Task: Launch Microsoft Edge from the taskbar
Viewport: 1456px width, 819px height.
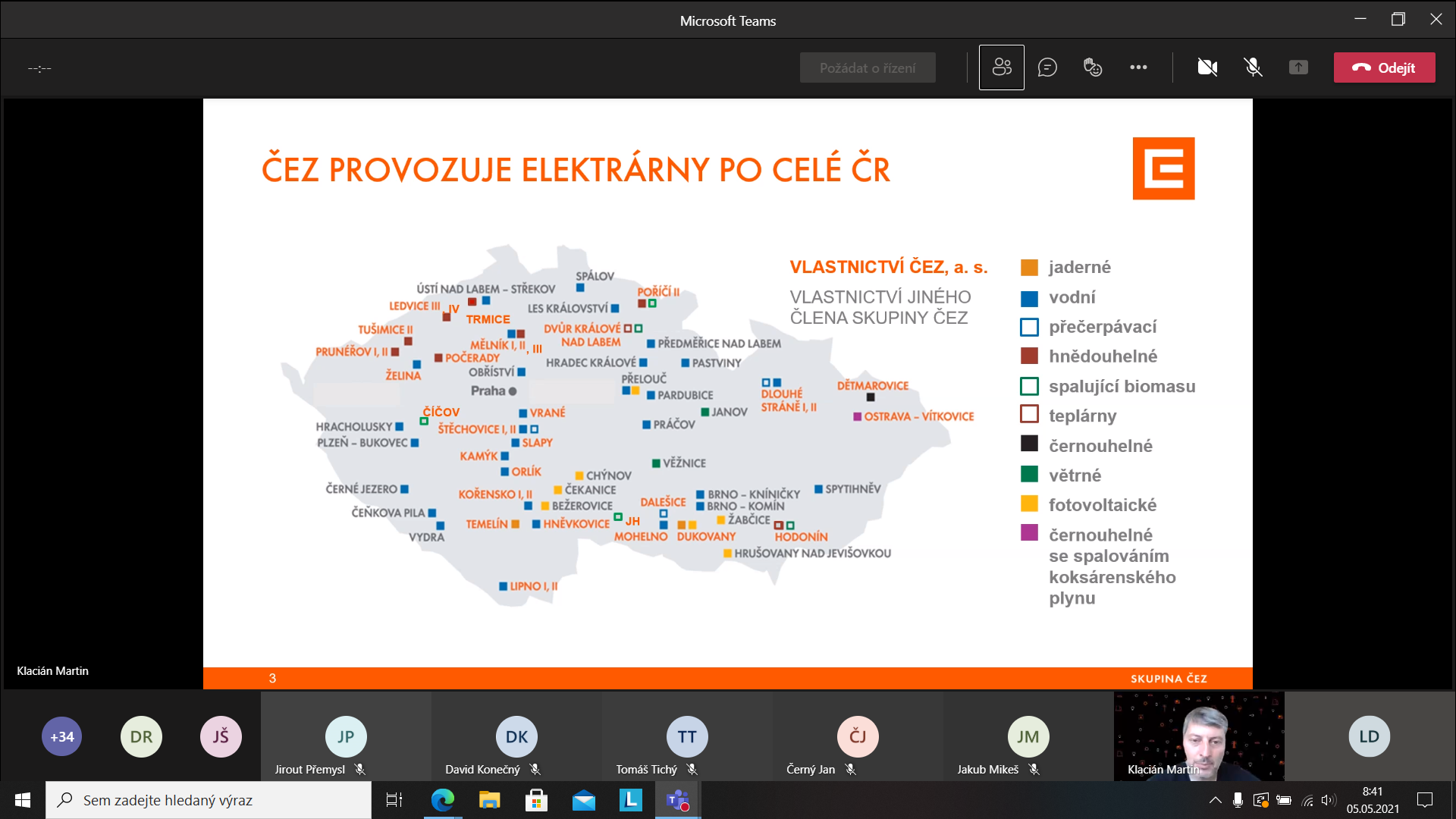Action: pos(442,800)
